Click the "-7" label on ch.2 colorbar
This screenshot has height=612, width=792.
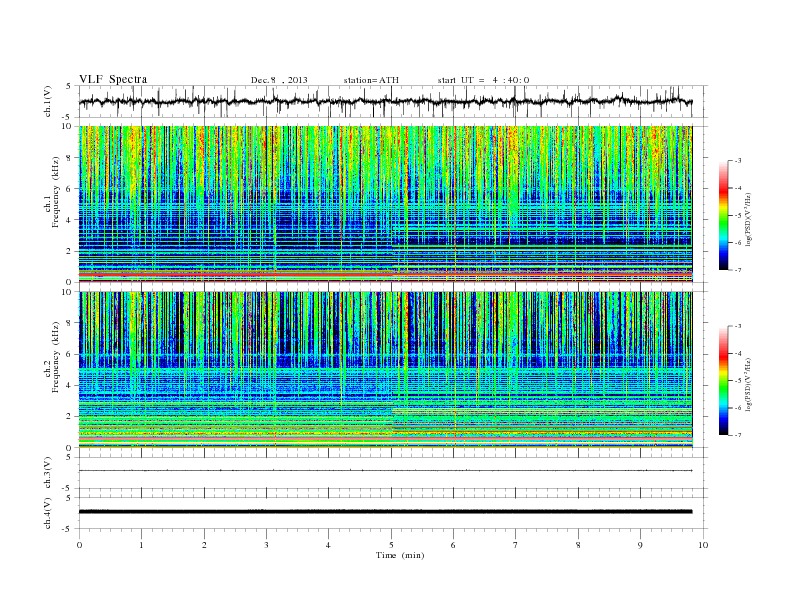point(737,435)
